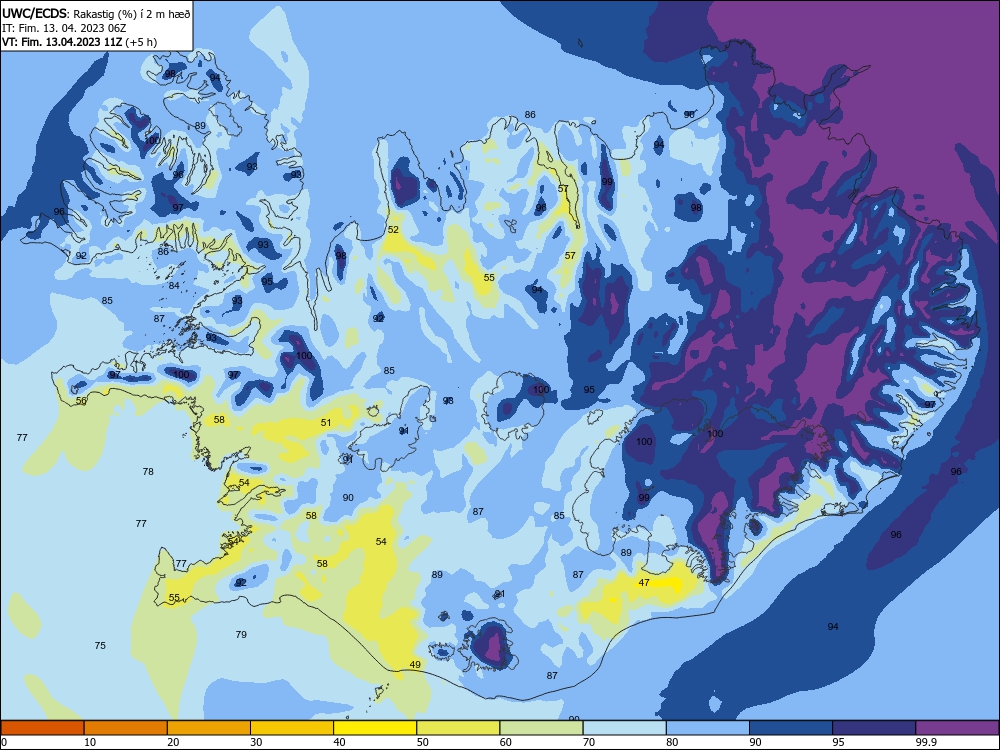Select the legend tick label "80"
1000x750 pixels.
672,742
